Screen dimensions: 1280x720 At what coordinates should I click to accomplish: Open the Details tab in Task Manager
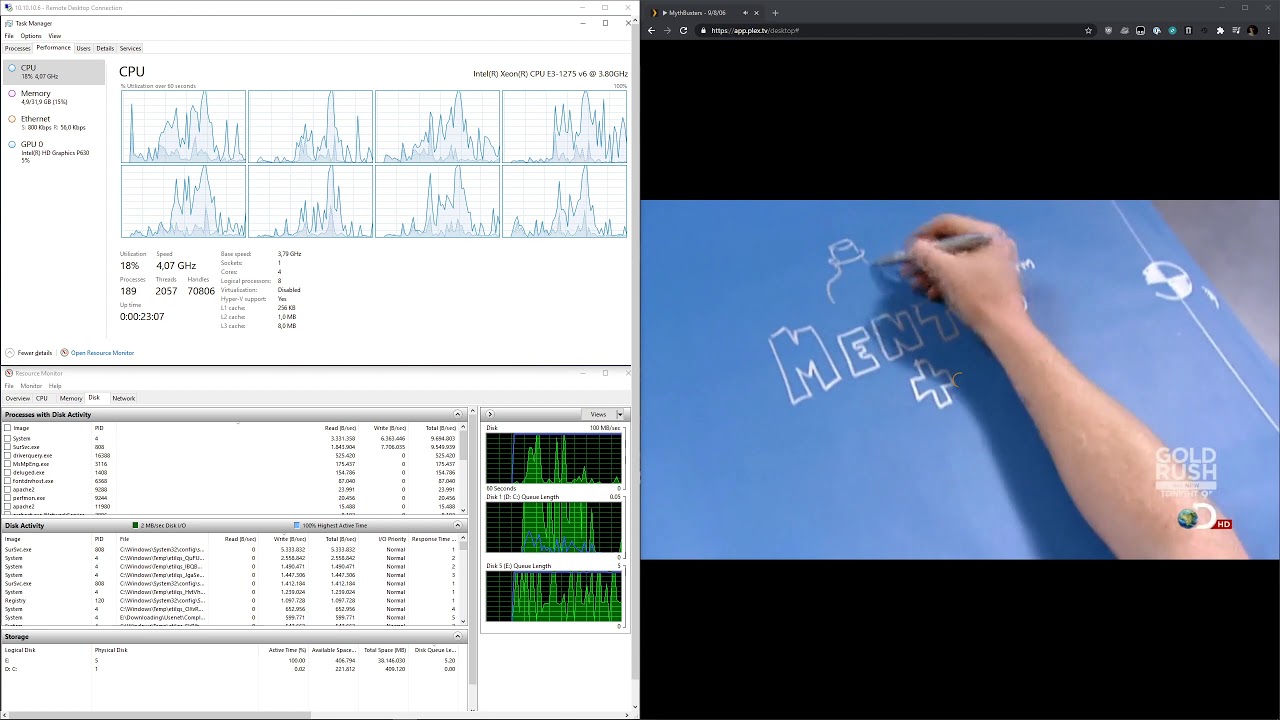105,48
